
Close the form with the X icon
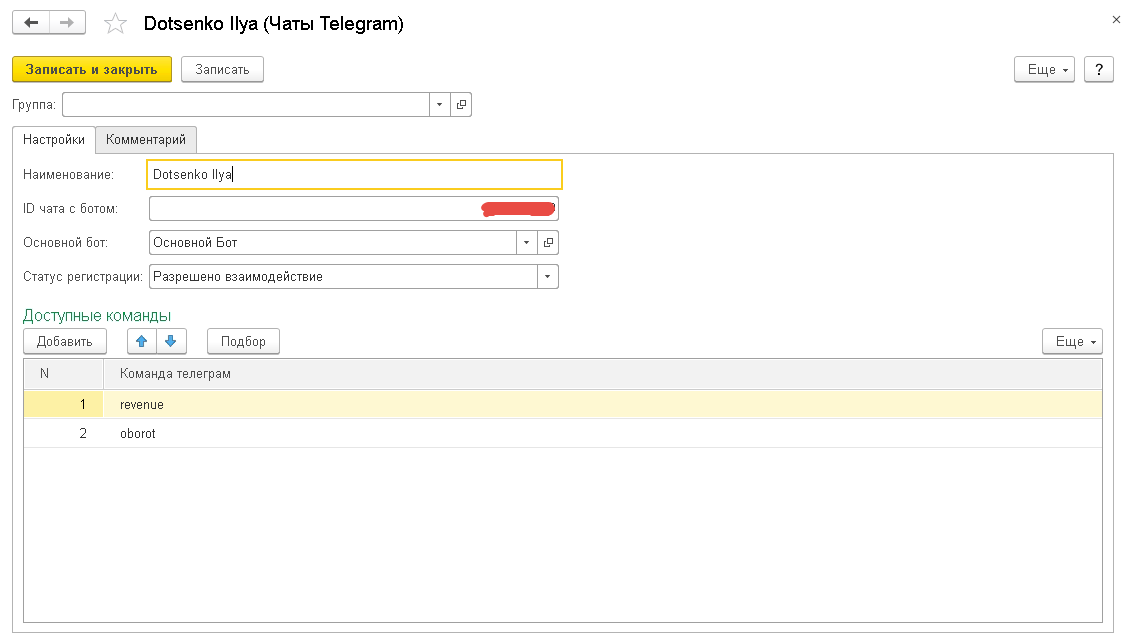(x=1116, y=20)
